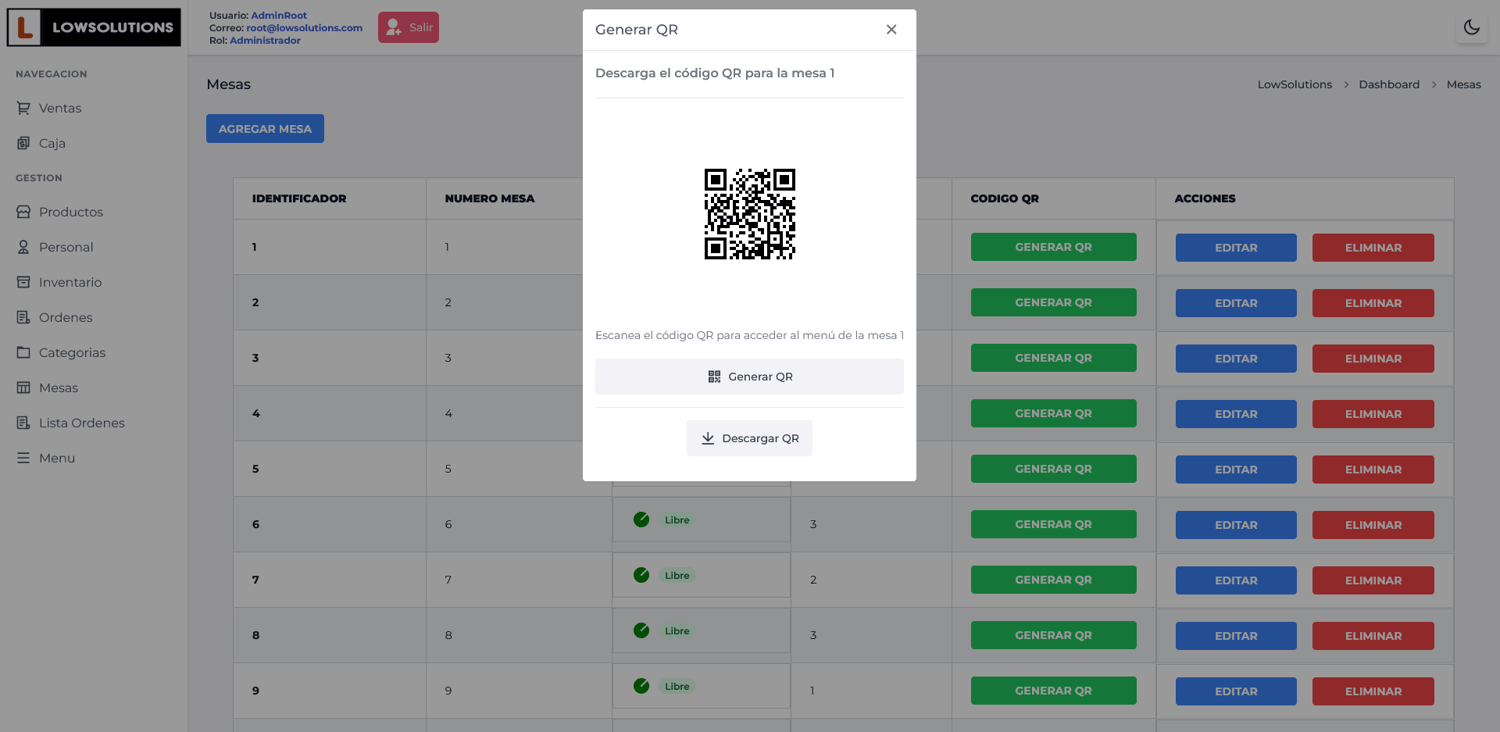The width and height of the screenshot is (1500, 732).
Task: Click the Caja icon in sidebar
Action: pyautogui.click(x=23, y=143)
